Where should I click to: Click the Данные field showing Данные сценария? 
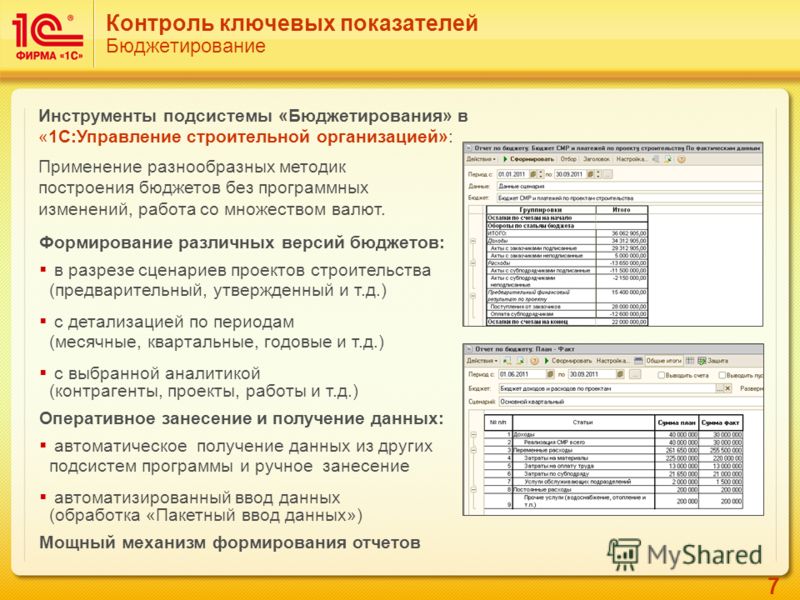630,186
